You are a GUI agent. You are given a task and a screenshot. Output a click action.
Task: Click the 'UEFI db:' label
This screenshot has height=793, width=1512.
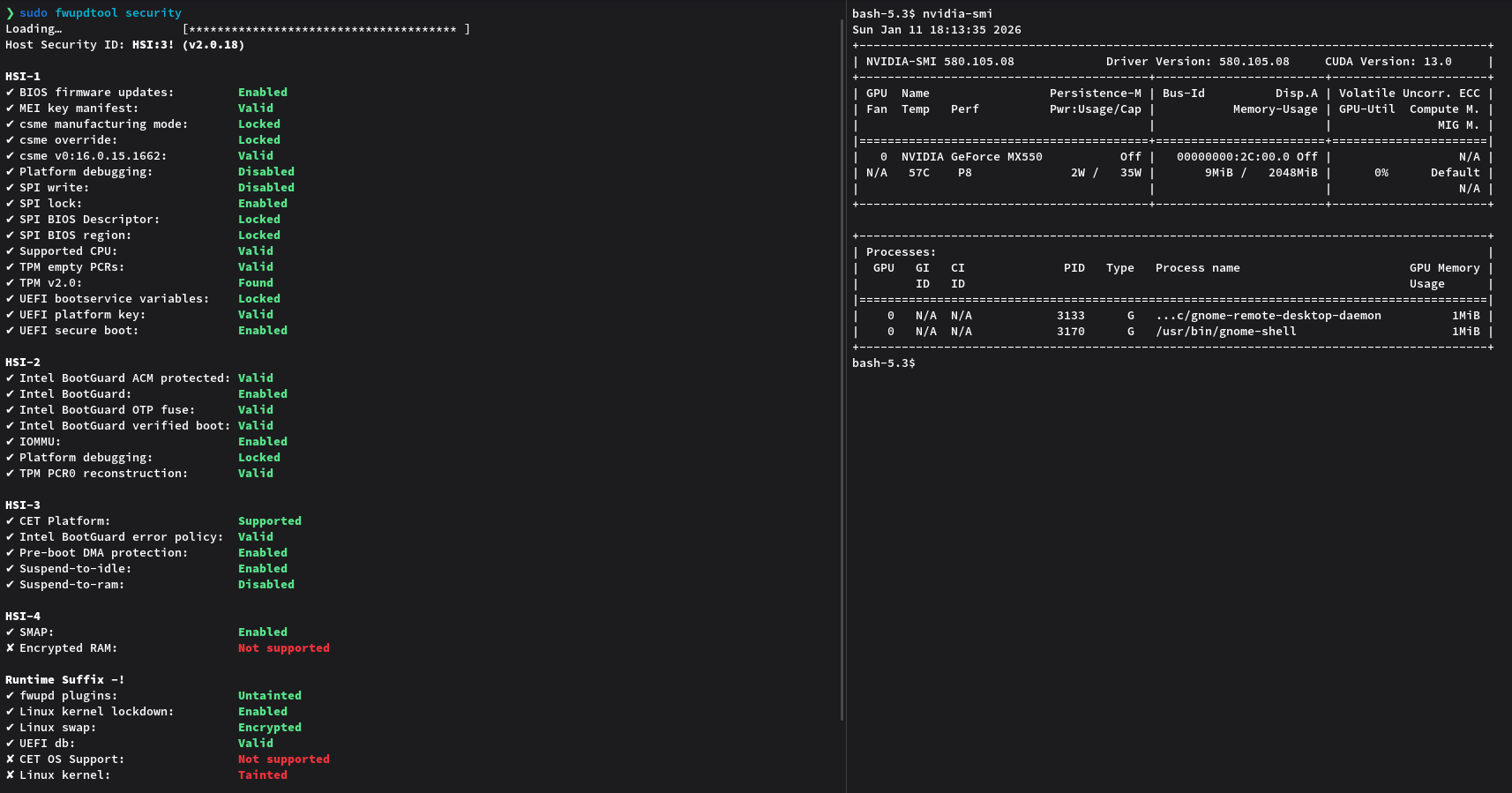pyautogui.click(x=48, y=744)
